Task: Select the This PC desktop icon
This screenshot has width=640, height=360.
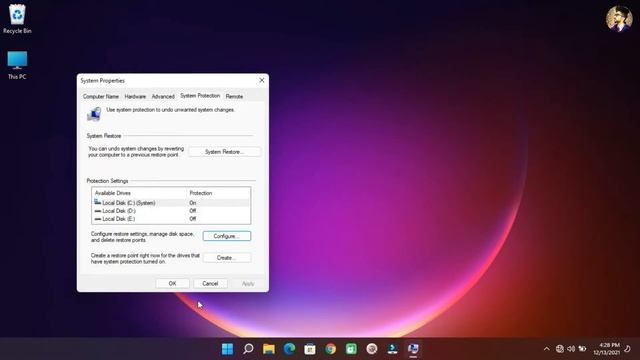Action: [x=17, y=64]
